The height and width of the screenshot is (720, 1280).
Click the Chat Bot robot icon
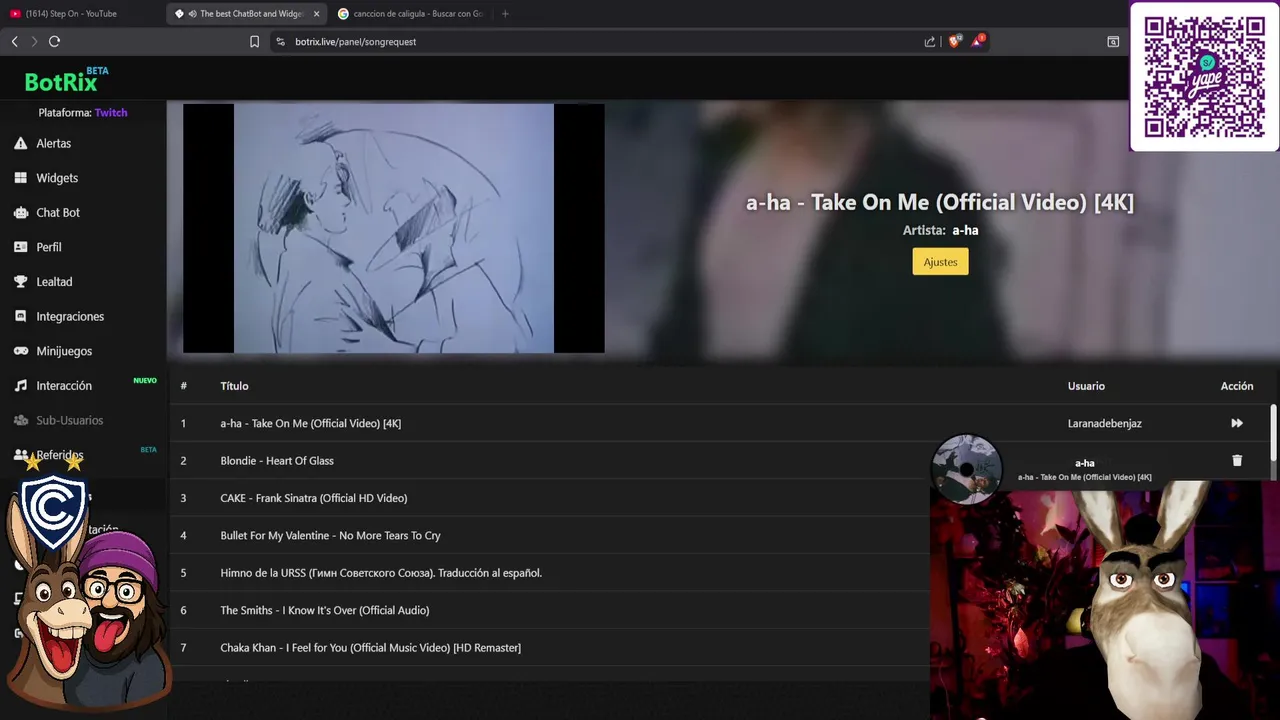click(20, 212)
